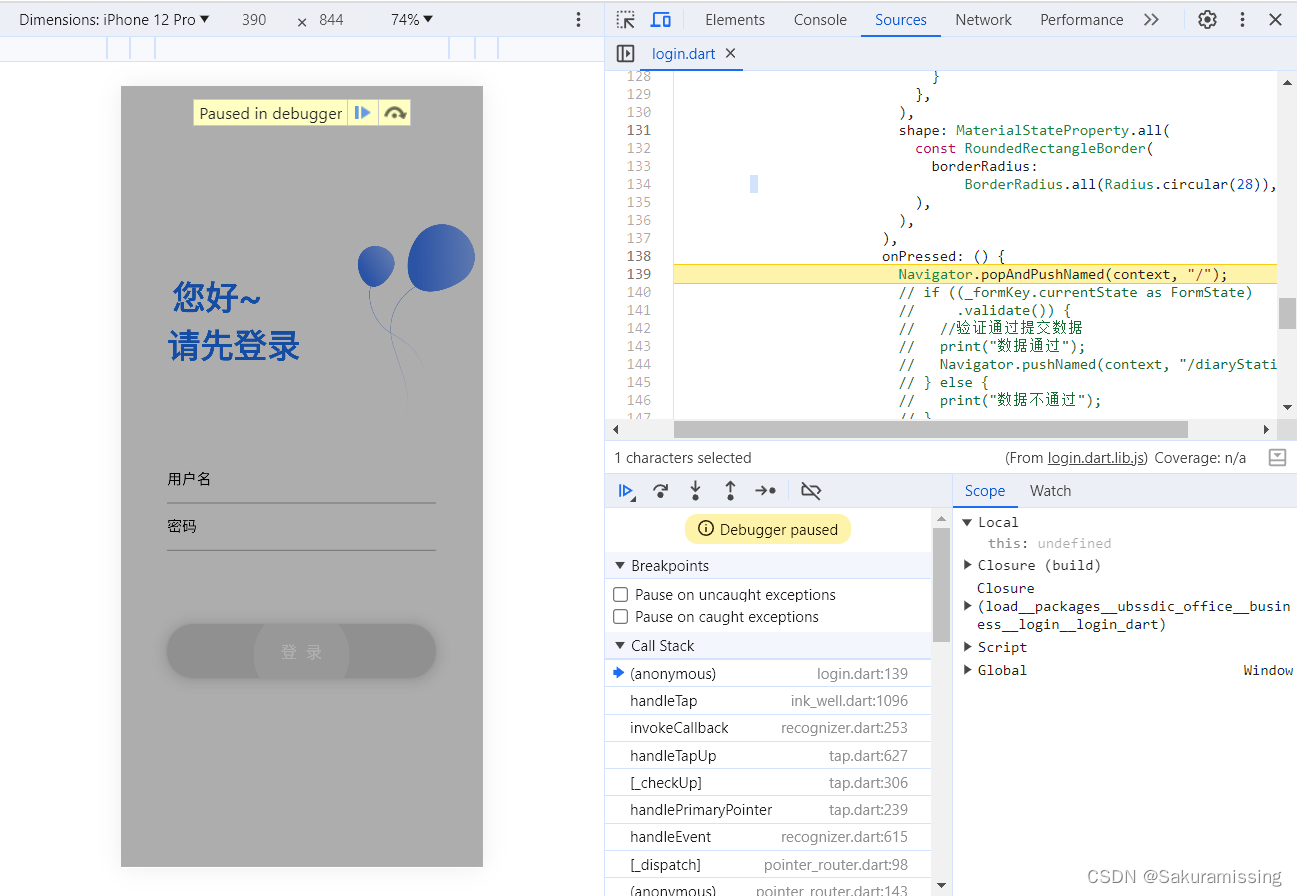Open the login.dart.lib.js source link

click(1096, 458)
